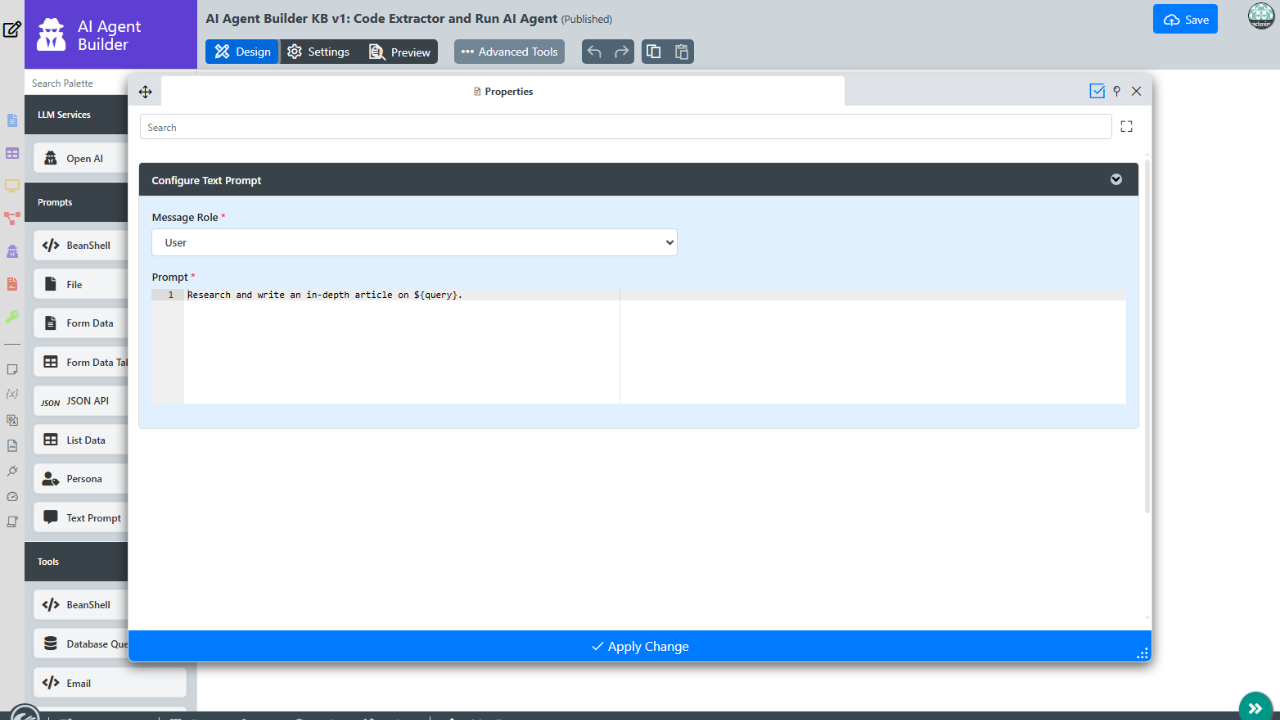
Task: Open the quick edit pencil icon
Action: pos(12,29)
